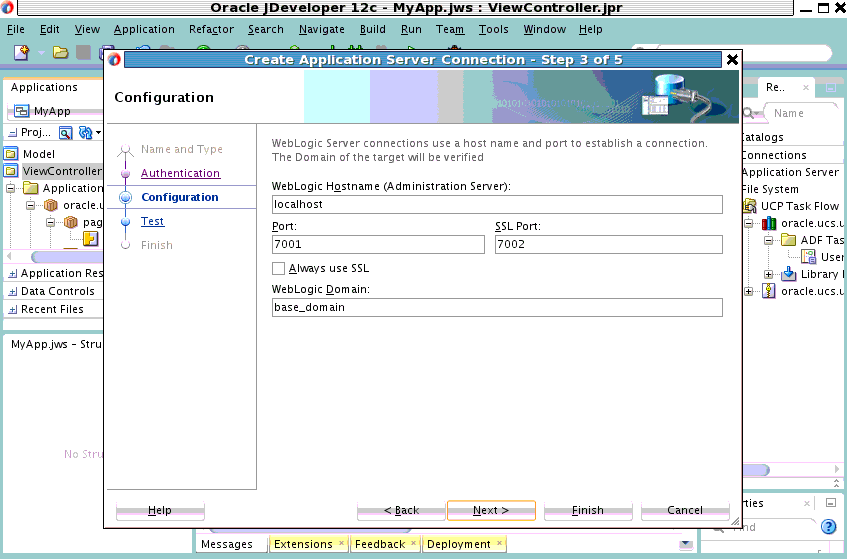Open the Messages tab list dropdown arrow
The height and width of the screenshot is (559, 847).
click(x=686, y=544)
